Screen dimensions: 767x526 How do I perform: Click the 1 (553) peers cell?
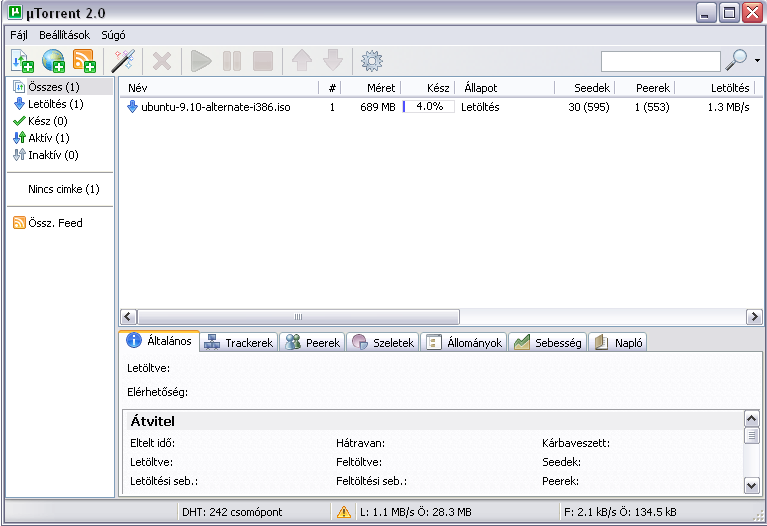coord(652,107)
